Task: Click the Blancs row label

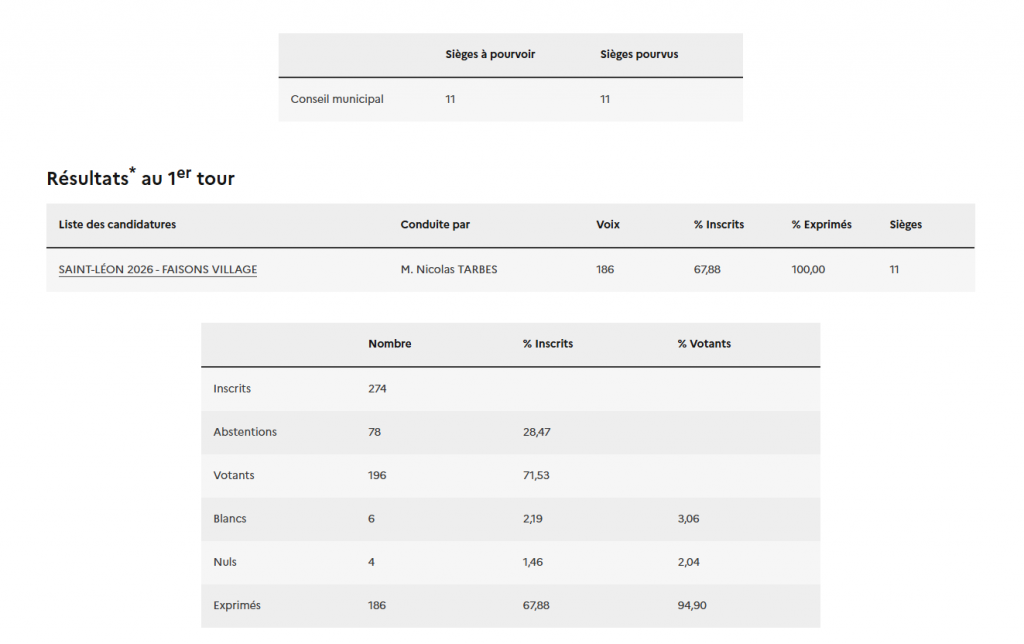Action: tap(230, 519)
